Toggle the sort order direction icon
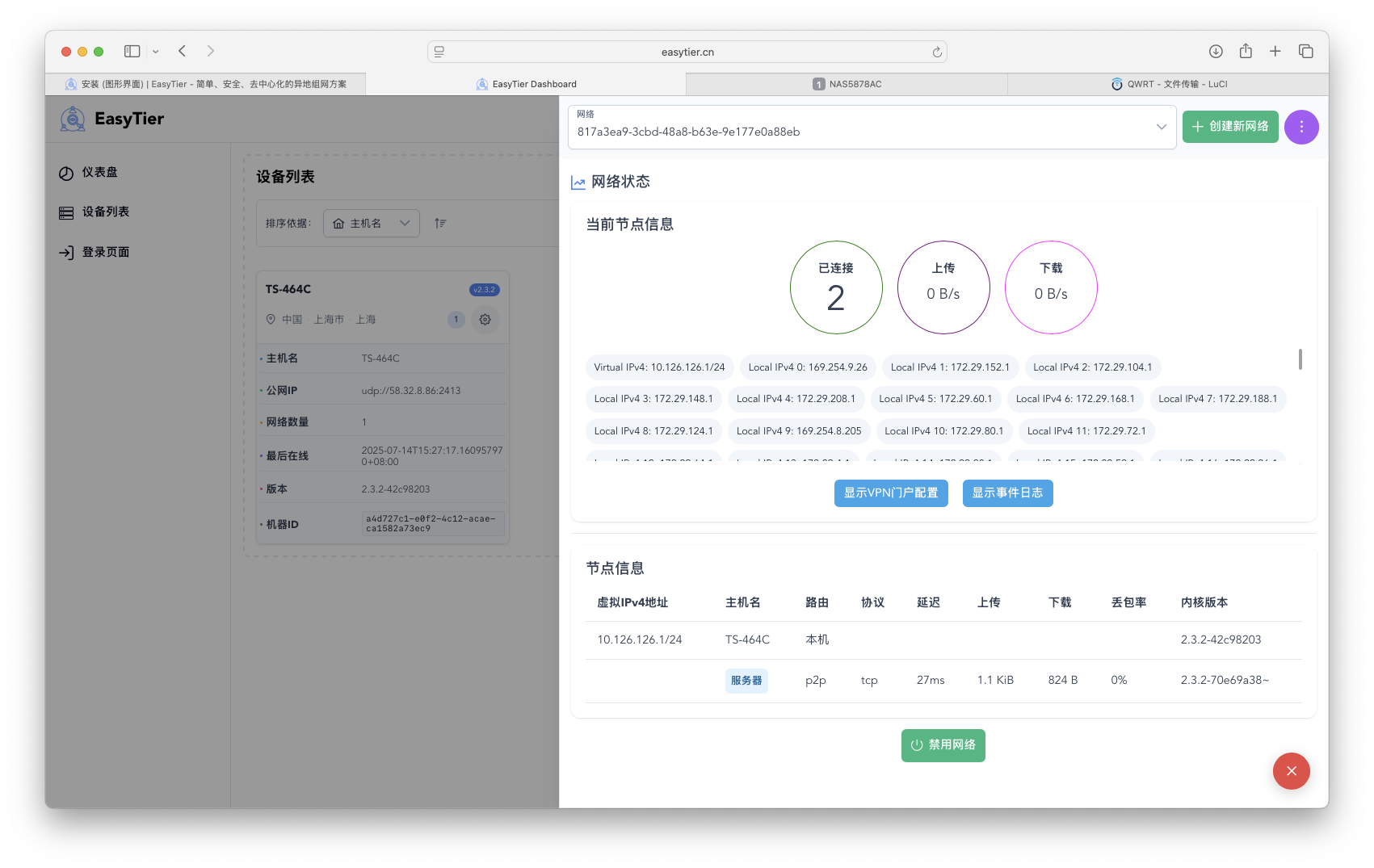The height and width of the screenshot is (868, 1374). (x=440, y=223)
